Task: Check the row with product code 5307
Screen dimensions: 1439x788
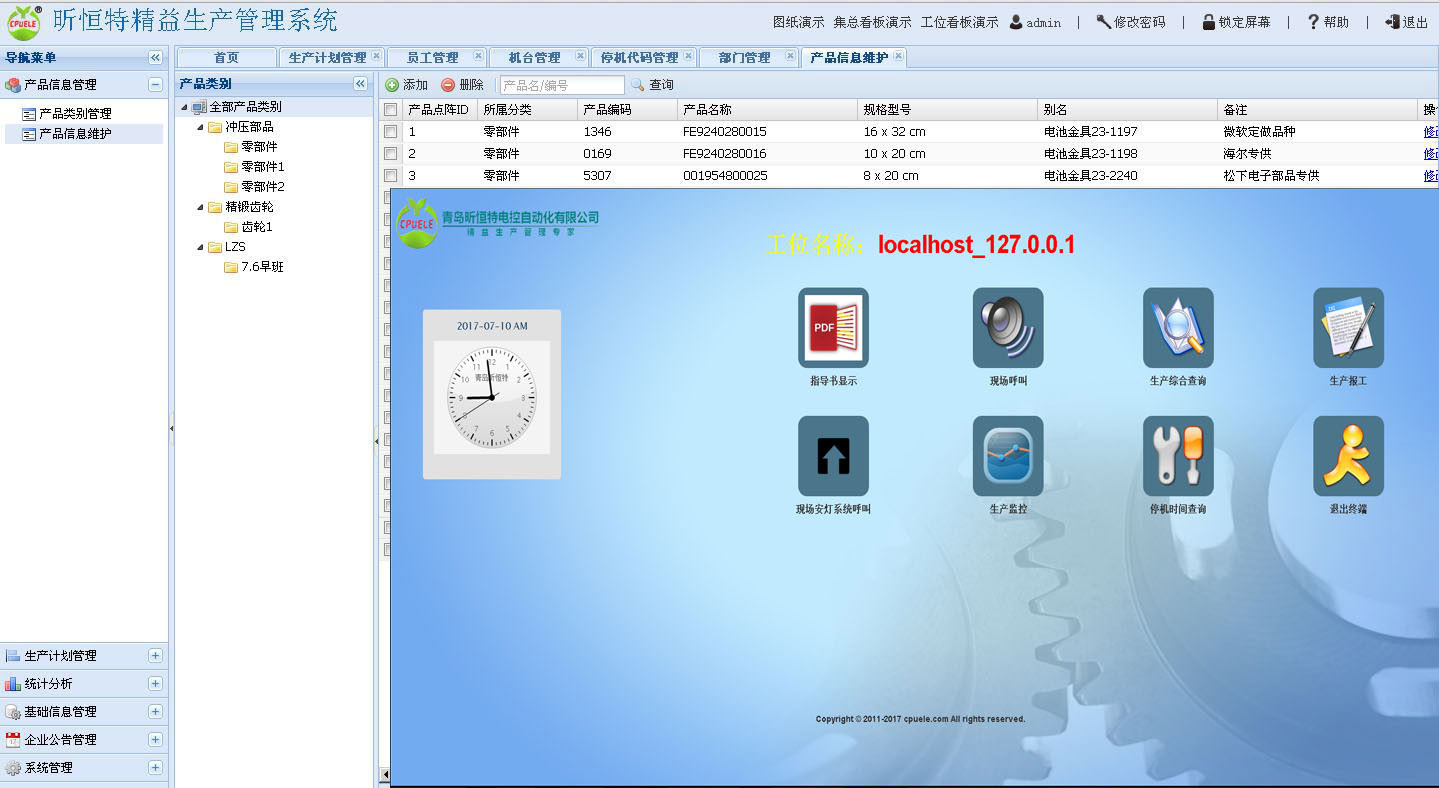Action: (x=391, y=176)
